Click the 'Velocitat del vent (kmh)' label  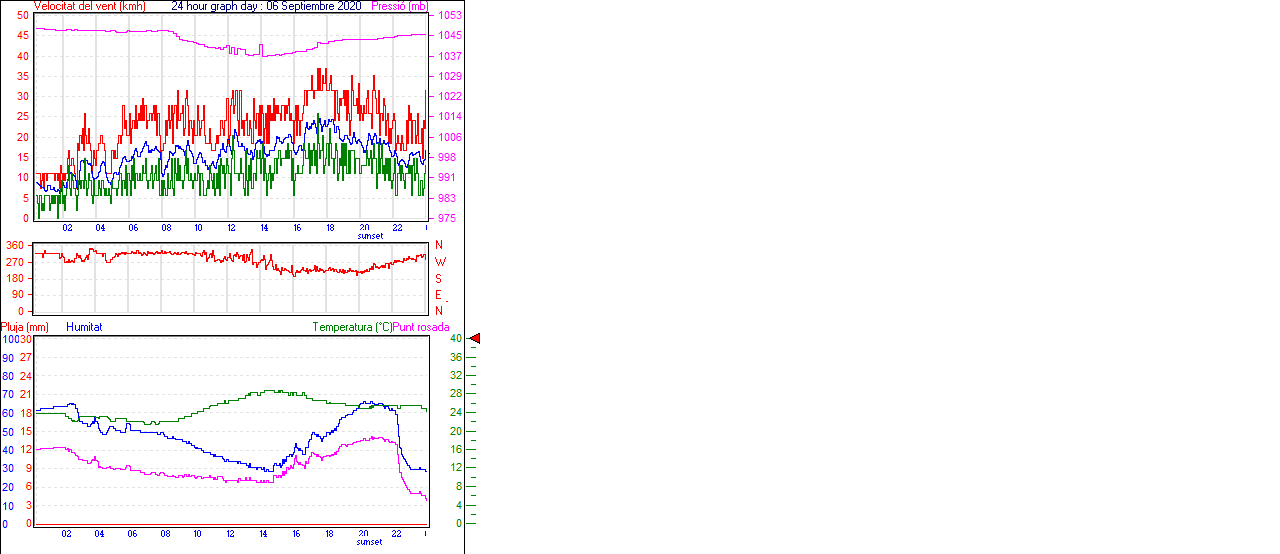tap(89, 6)
